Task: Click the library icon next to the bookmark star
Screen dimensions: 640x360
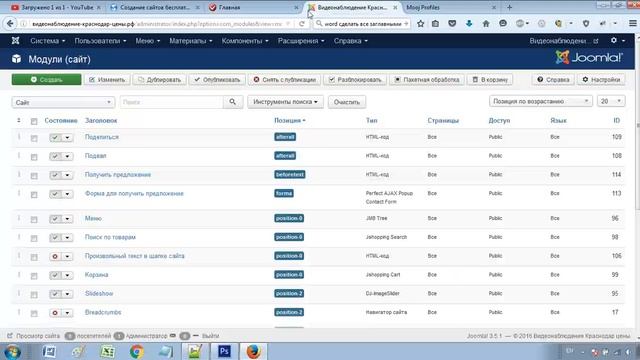Action: tap(436, 24)
